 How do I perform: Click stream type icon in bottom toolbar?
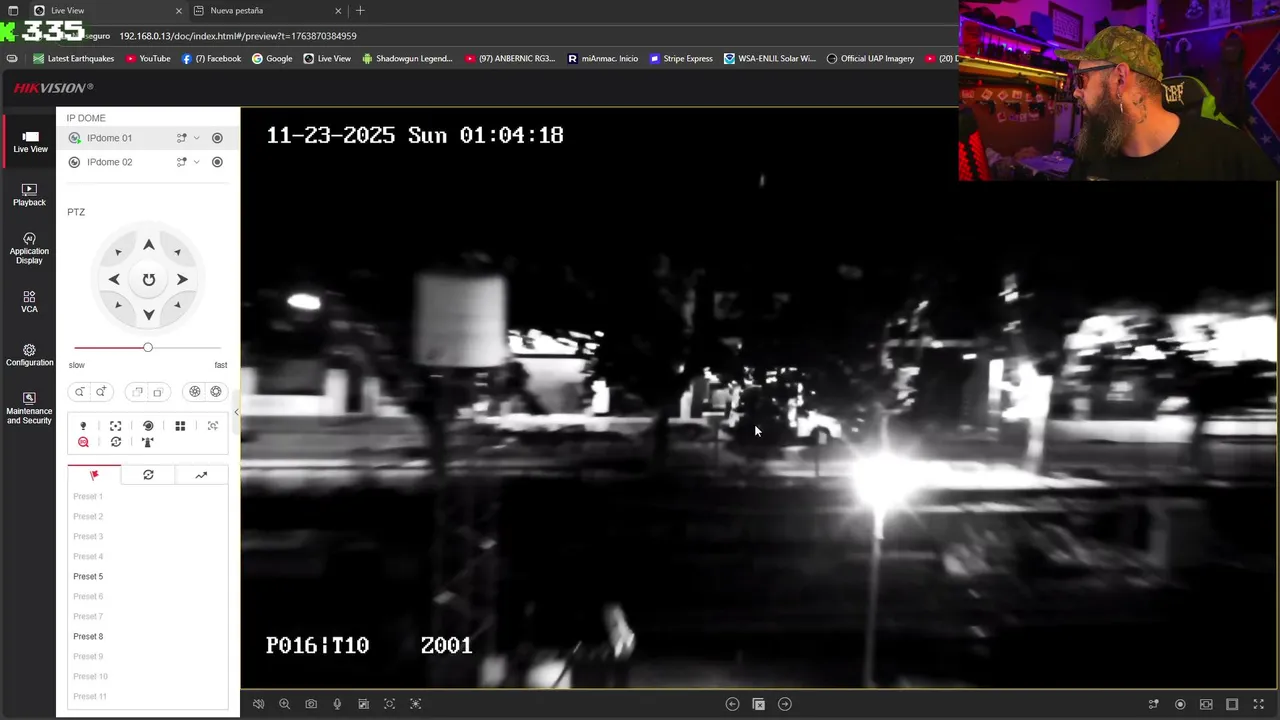(1154, 704)
